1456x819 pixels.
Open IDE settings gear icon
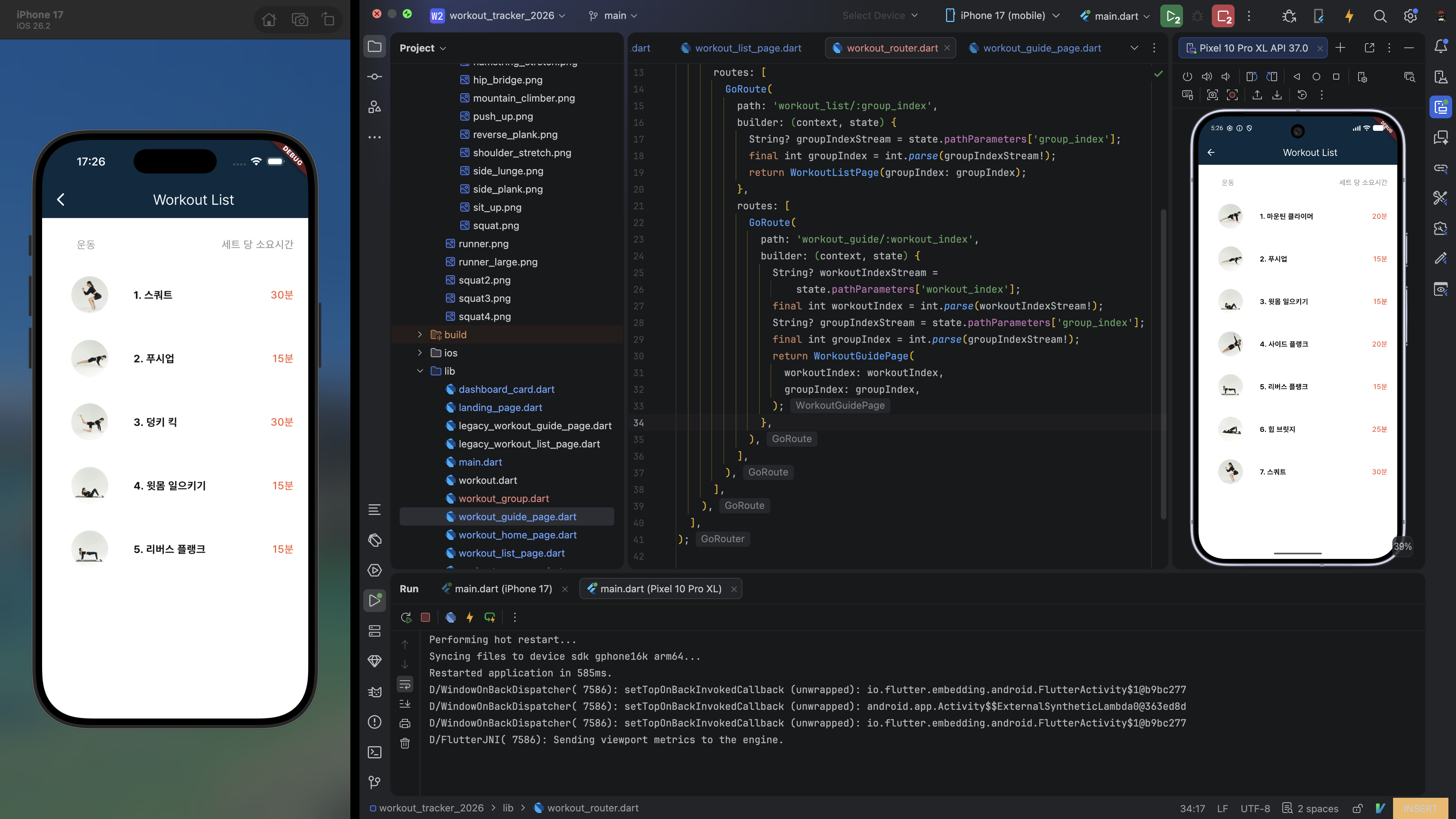click(x=1410, y=16)
